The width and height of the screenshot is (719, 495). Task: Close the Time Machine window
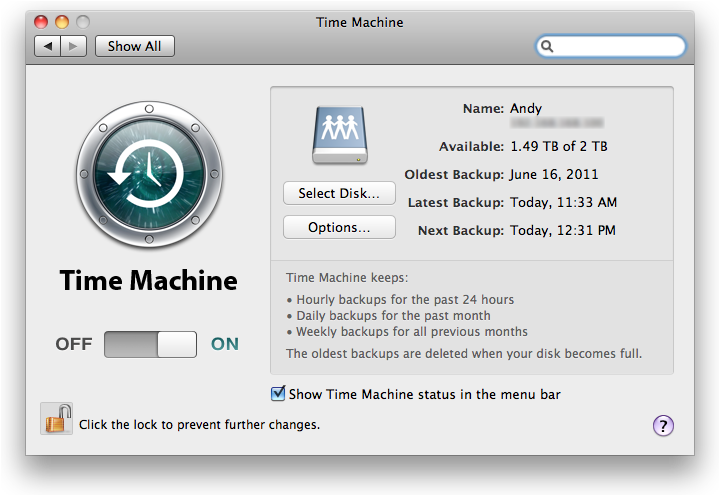point(41,22)
